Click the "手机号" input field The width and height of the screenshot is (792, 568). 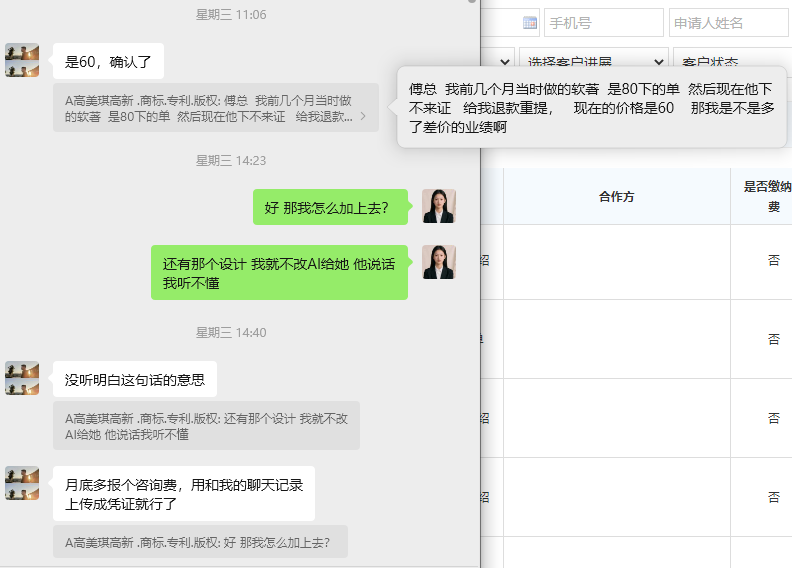(x=603, y=23)
